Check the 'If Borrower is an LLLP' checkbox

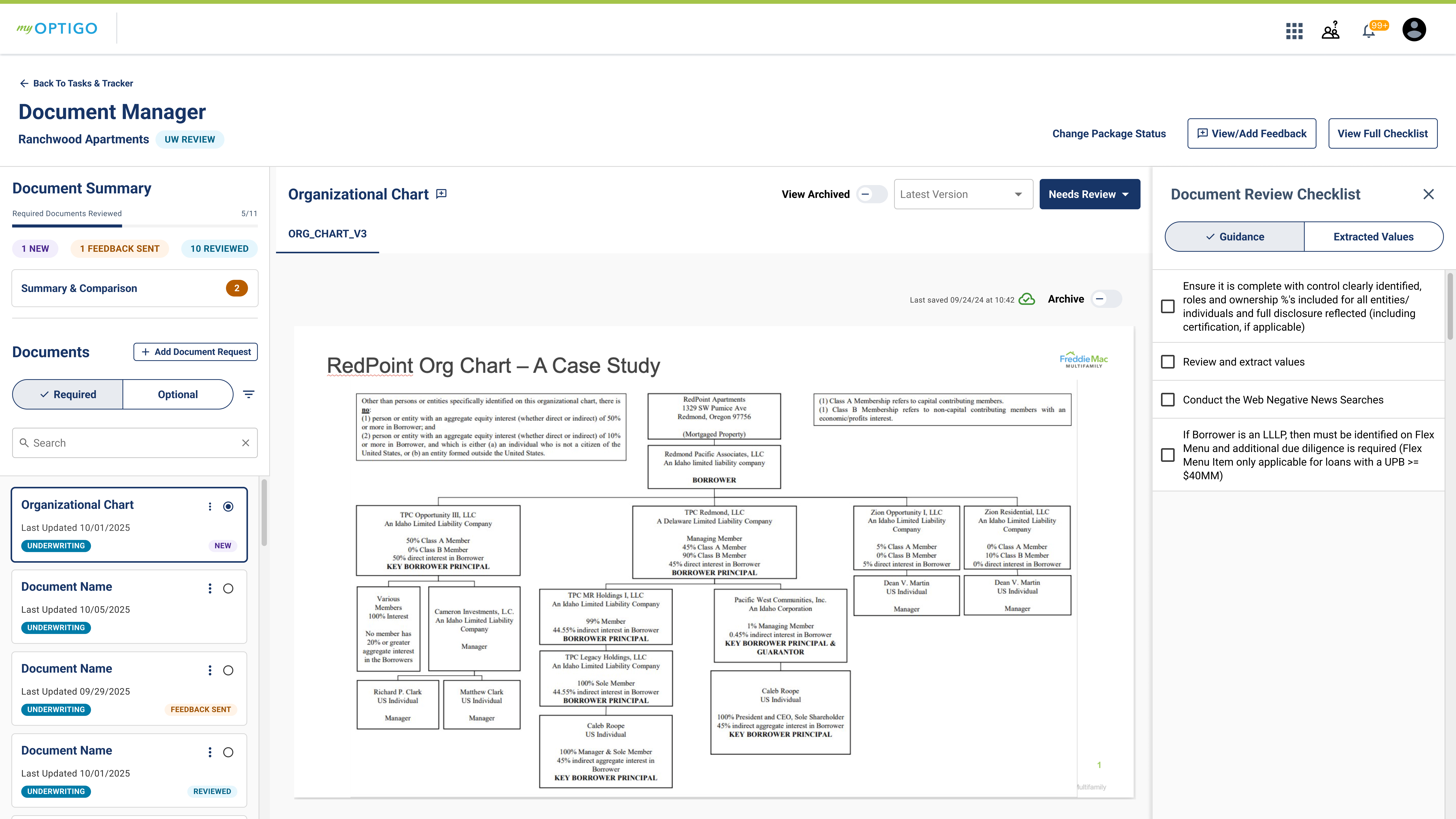click(x=1168, y=455)
